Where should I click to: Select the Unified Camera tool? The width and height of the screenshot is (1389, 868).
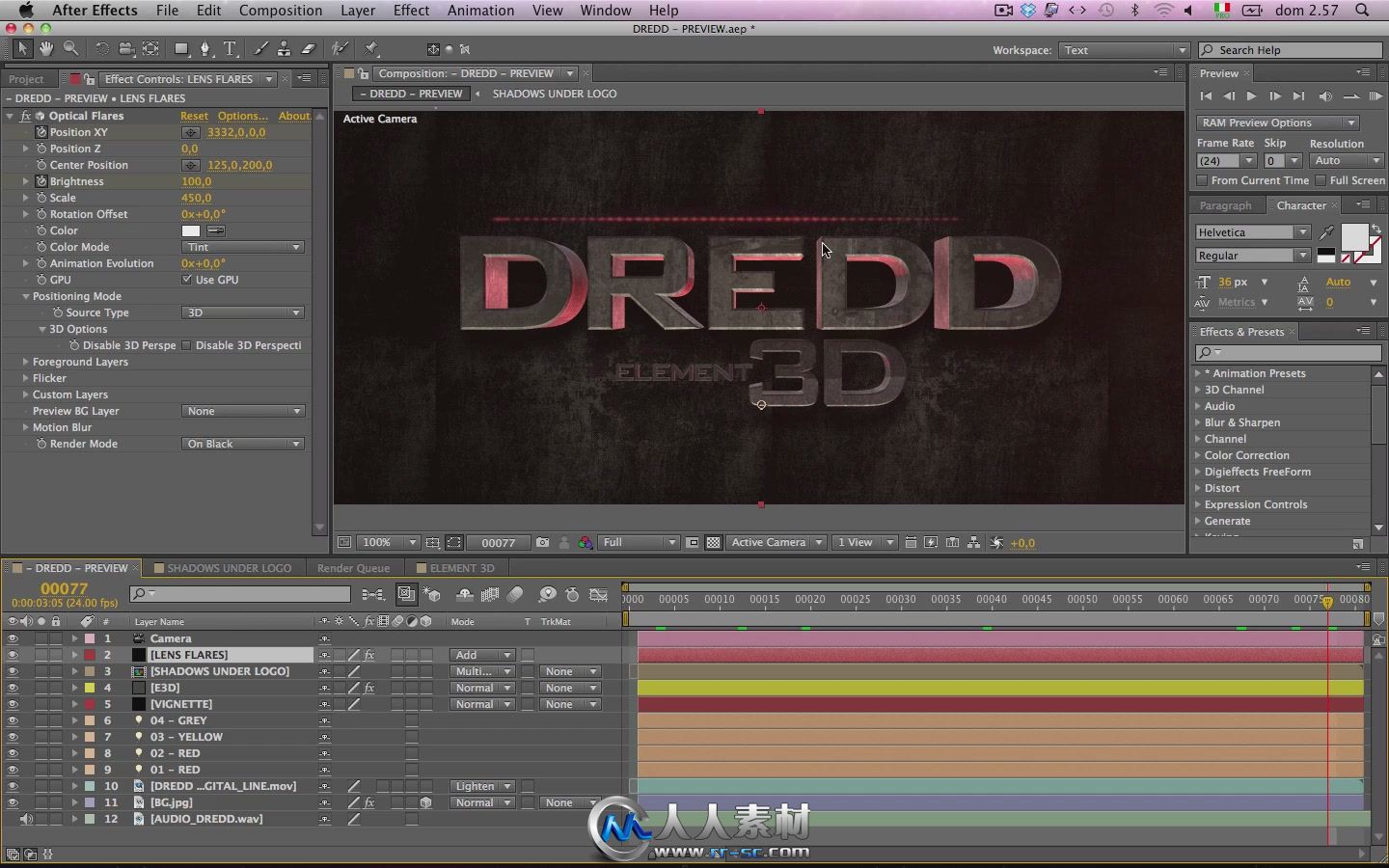pyautogui.click(x=126, y=48)
